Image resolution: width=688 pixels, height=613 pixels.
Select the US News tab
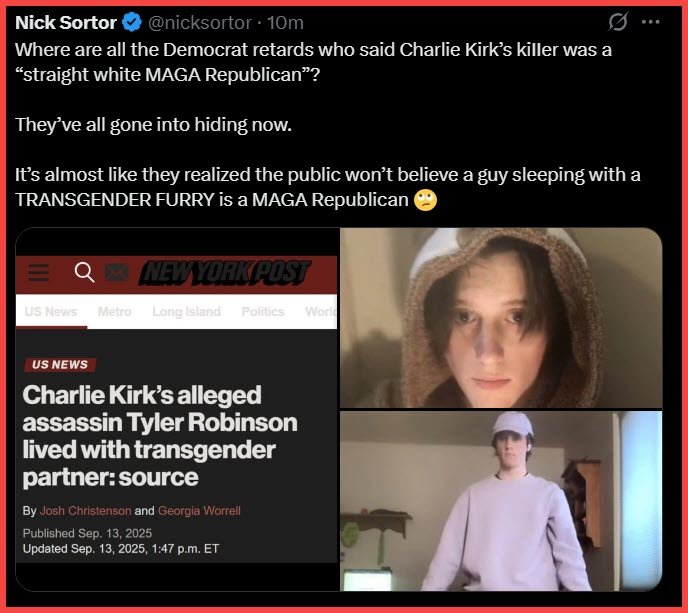pos(51,312)
